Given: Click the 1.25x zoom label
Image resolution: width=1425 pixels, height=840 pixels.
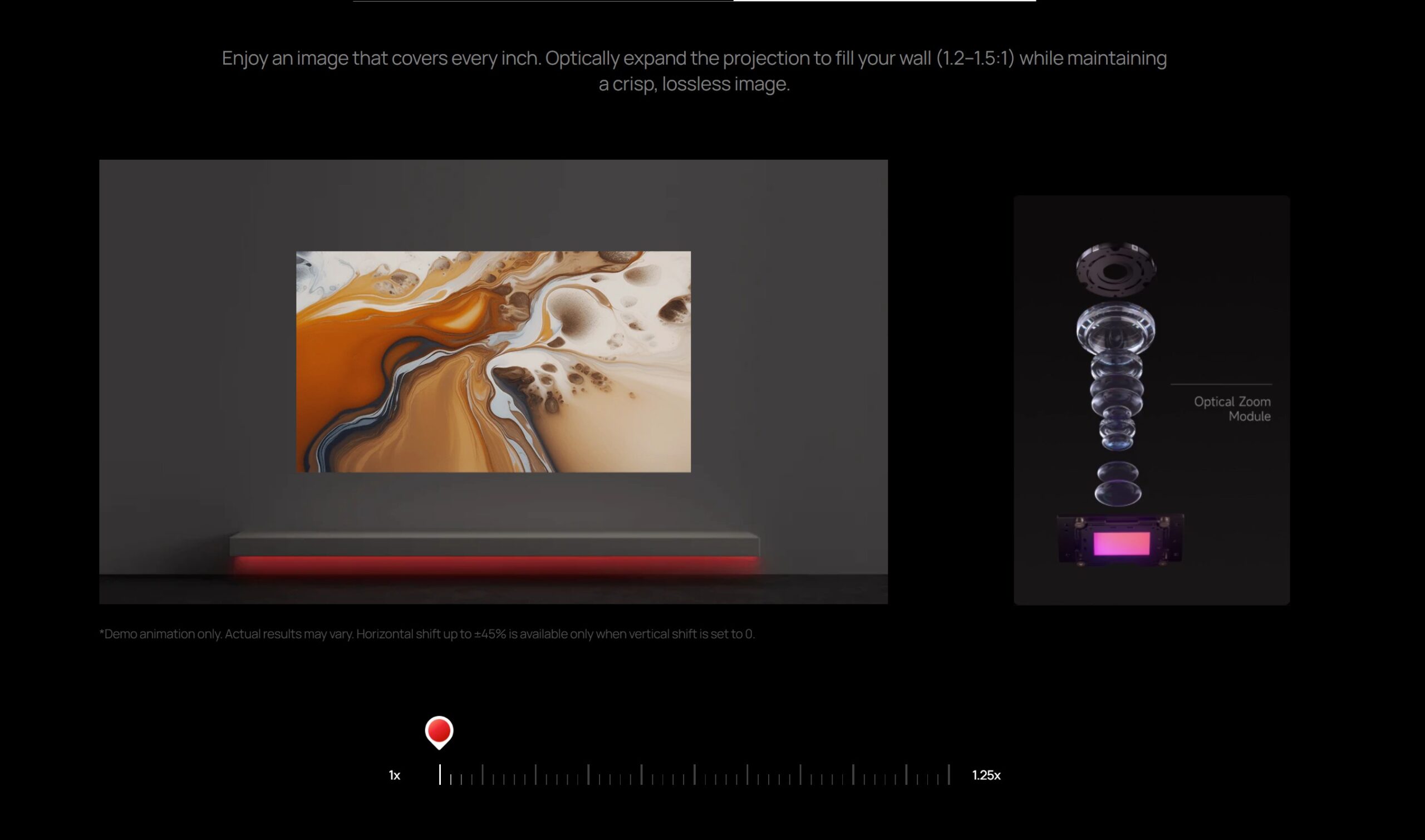Looking at the screenshot, I should tap(986, 775).
